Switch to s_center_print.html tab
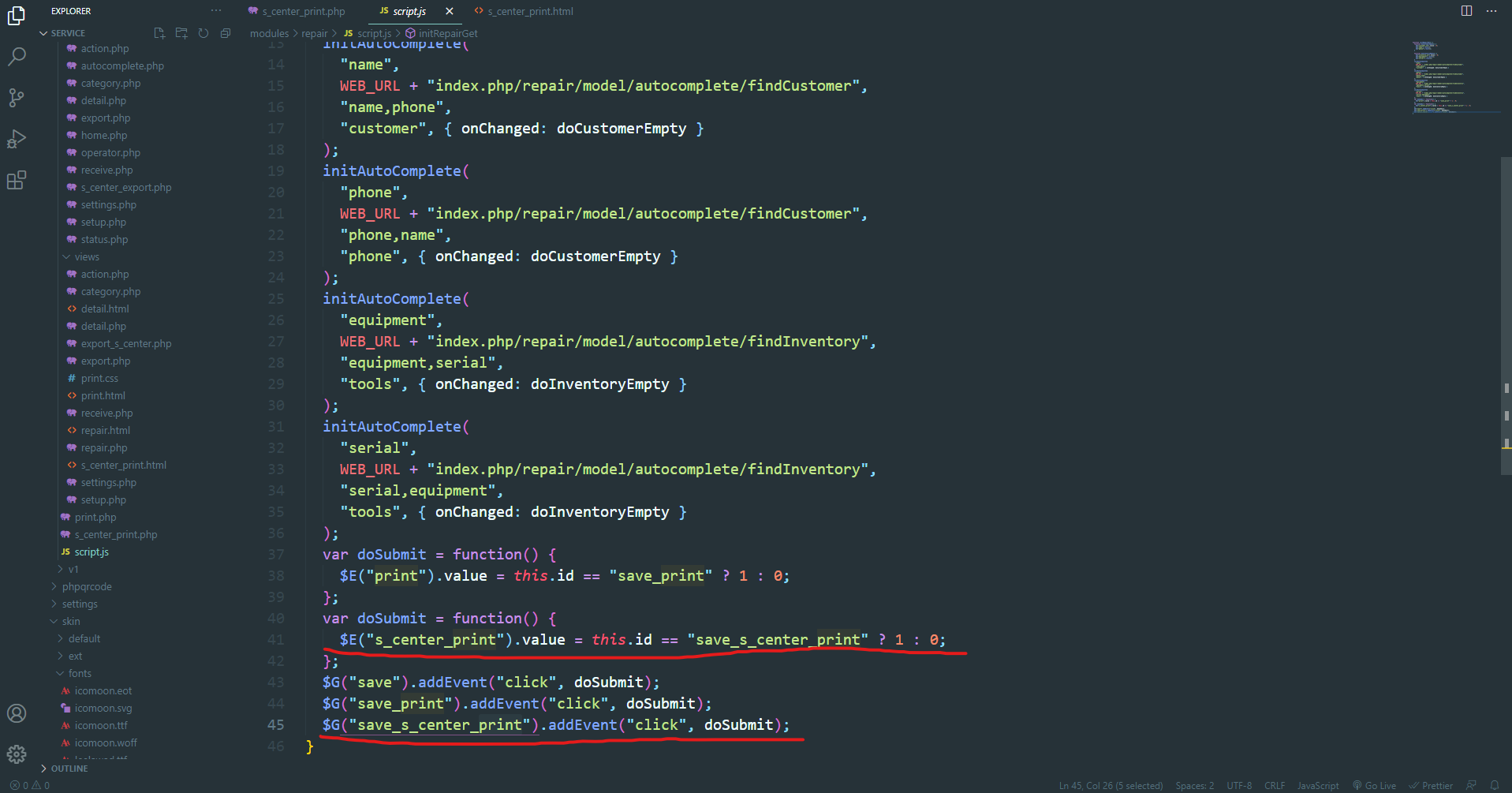 tap(529, 11)
